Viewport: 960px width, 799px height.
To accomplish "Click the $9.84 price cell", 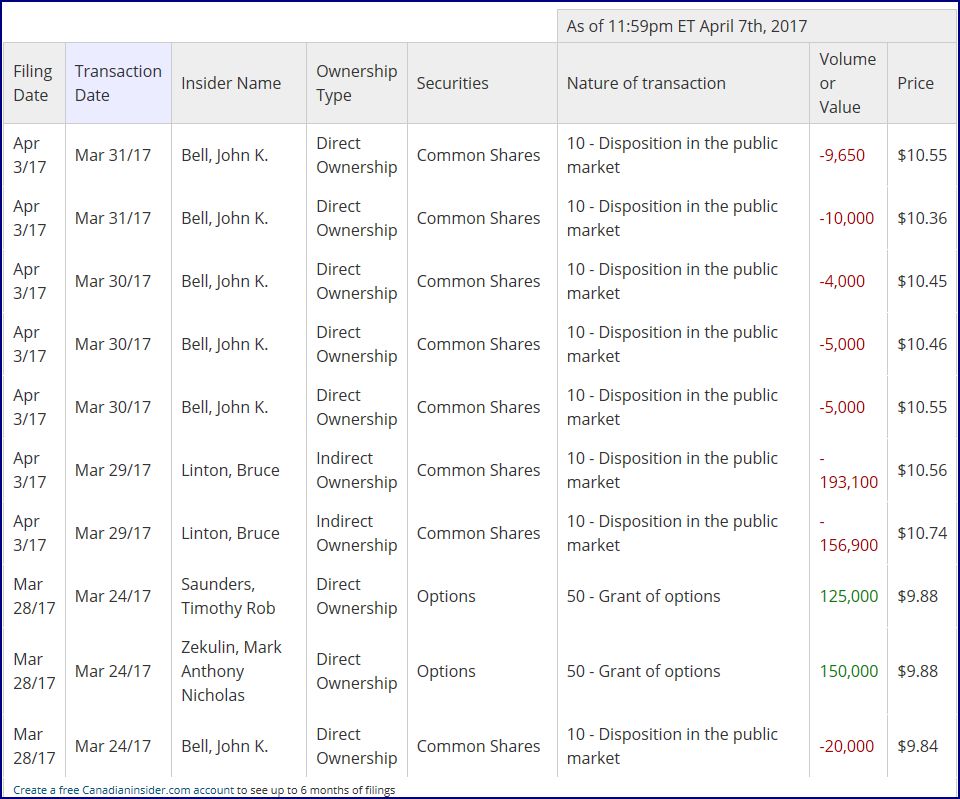I will [x=917, y=746].
